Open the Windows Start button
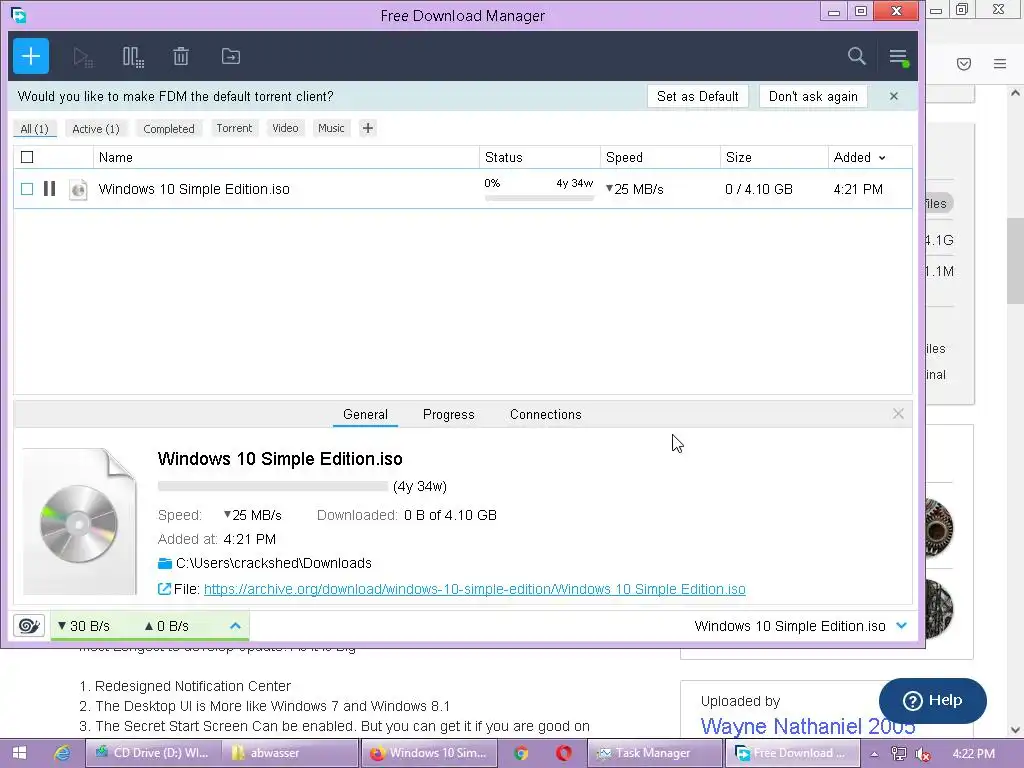This screenshot has height=768, width=1024. click(x=19, y=753)
